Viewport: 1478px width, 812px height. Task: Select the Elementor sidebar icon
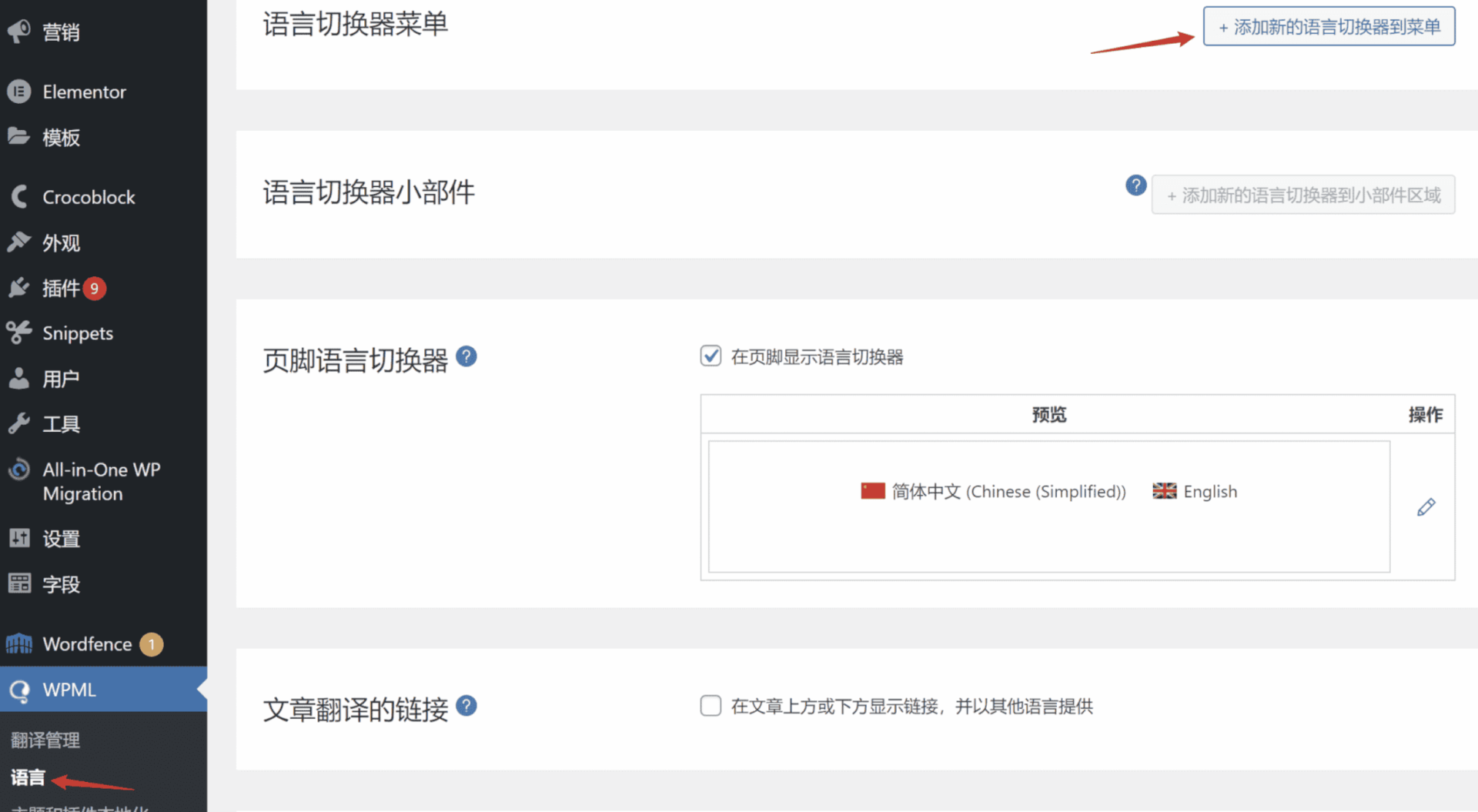click(x=20, y=91)
